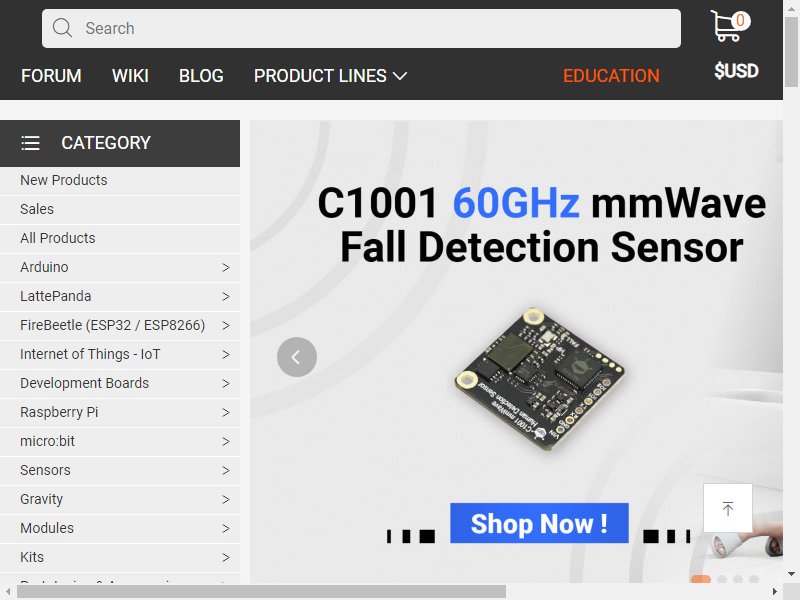Click the C1001 sensor board image
Image resolution: width=800 pixels, height=600 pixels.
tap(539, 379)
